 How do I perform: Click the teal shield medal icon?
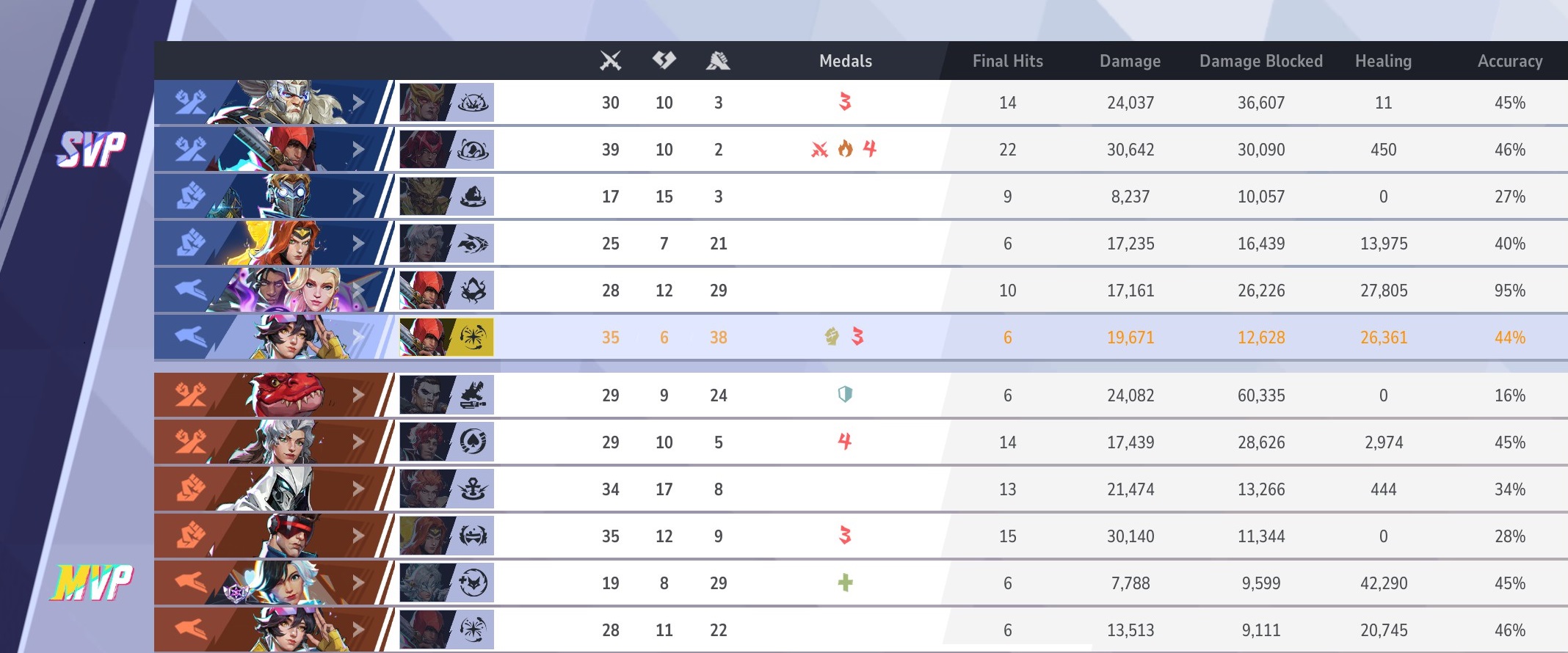(845, 395)
